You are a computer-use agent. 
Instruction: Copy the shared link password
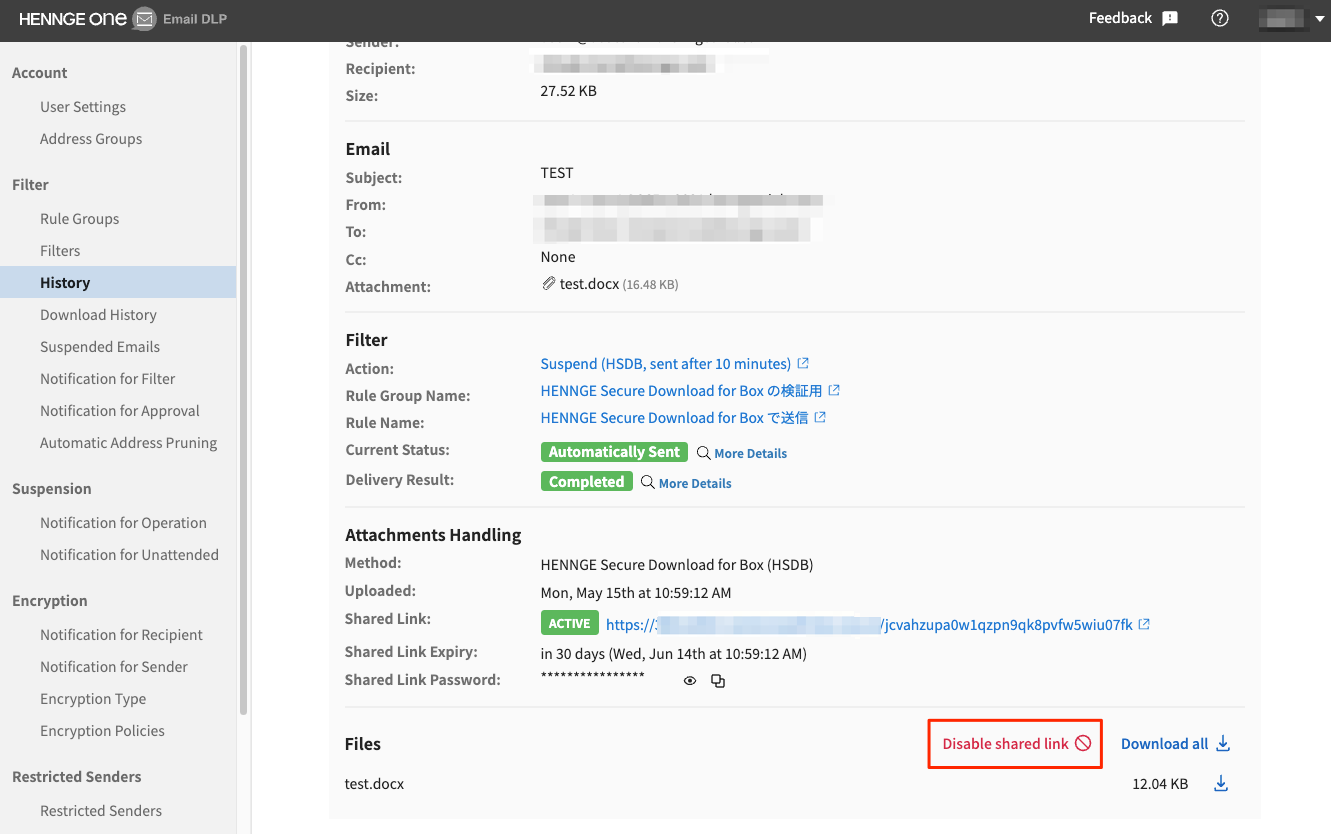718,681
